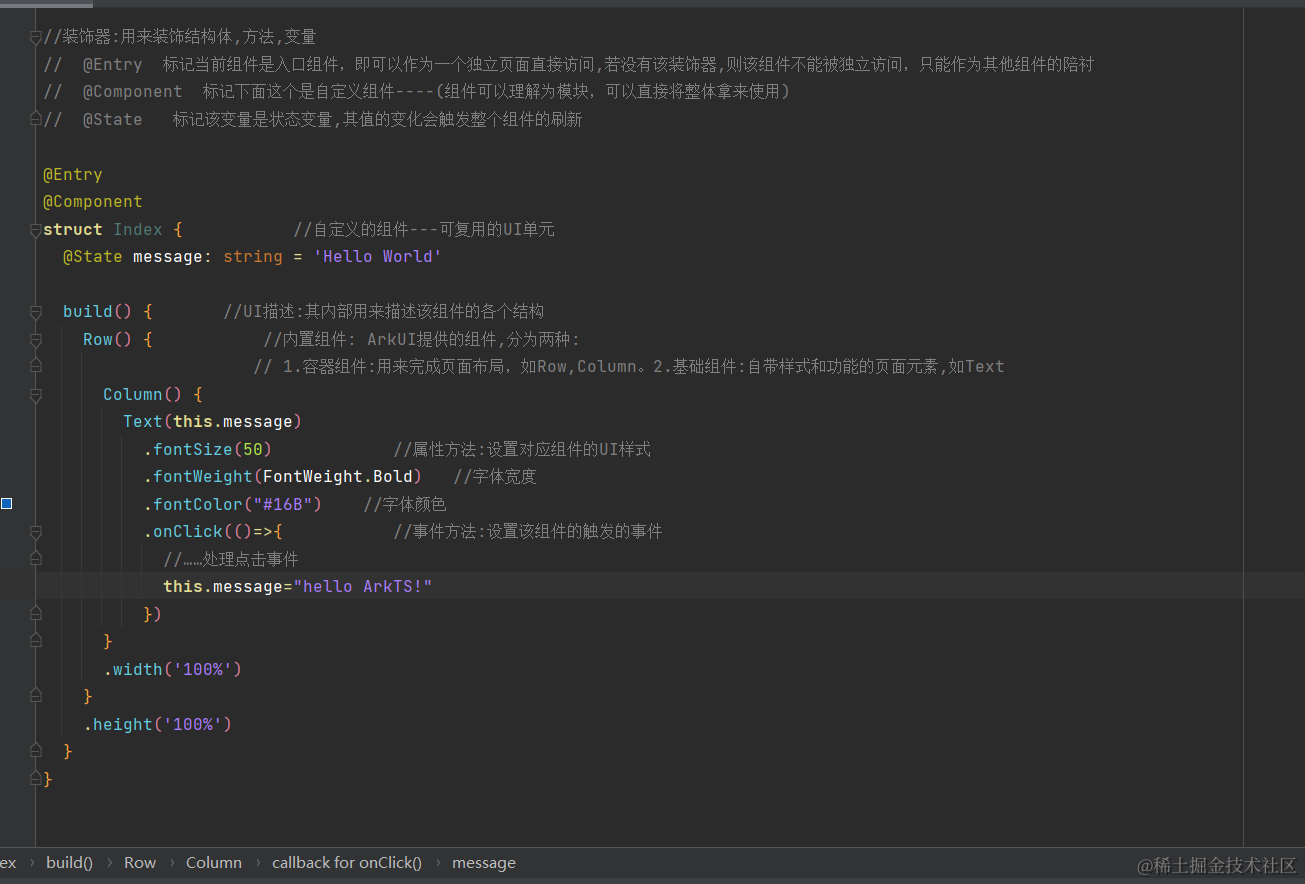
Task: Collapse the top decorator comment block
Action: click(36, 37)
